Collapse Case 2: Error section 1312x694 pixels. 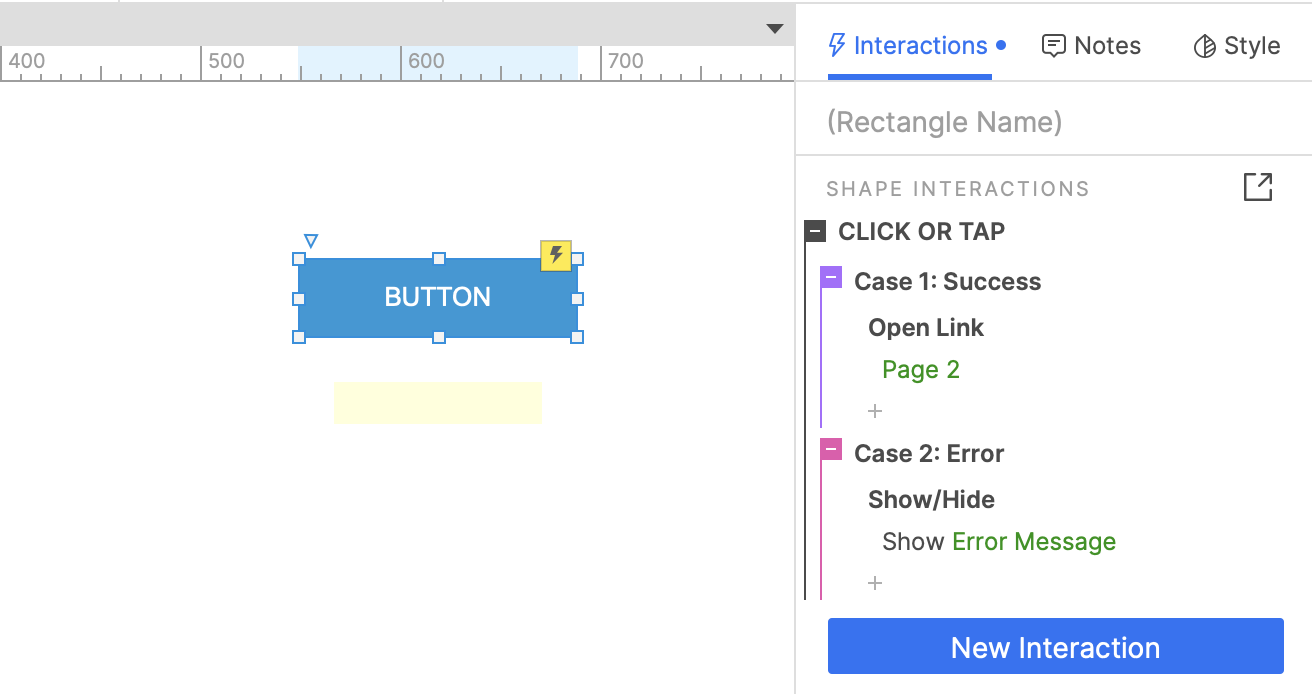[x=831, y=449]
